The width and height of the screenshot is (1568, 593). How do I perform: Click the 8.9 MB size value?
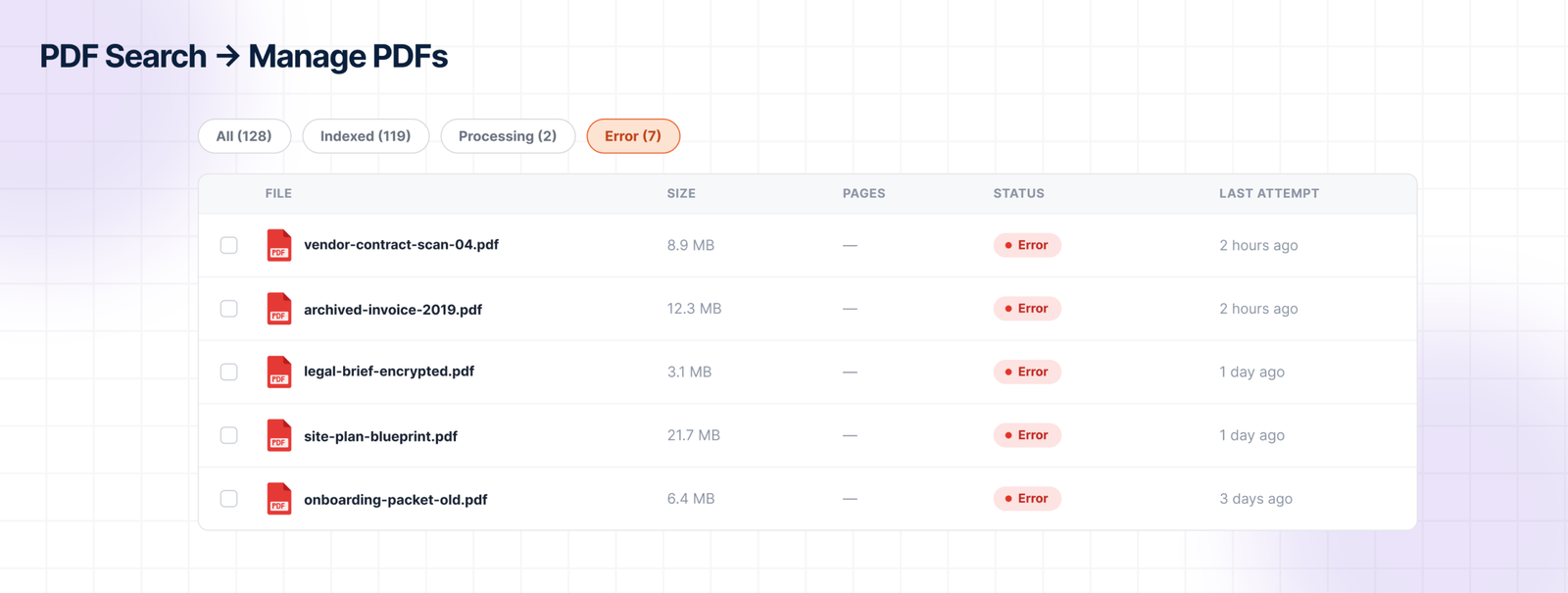pos(691,245)
